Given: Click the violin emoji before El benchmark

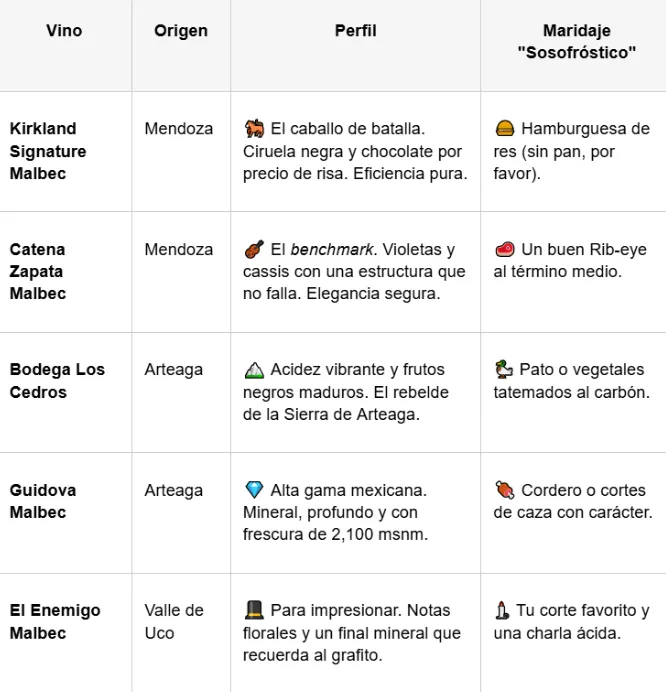Looking at the screenshot, I should click(253, 249).
